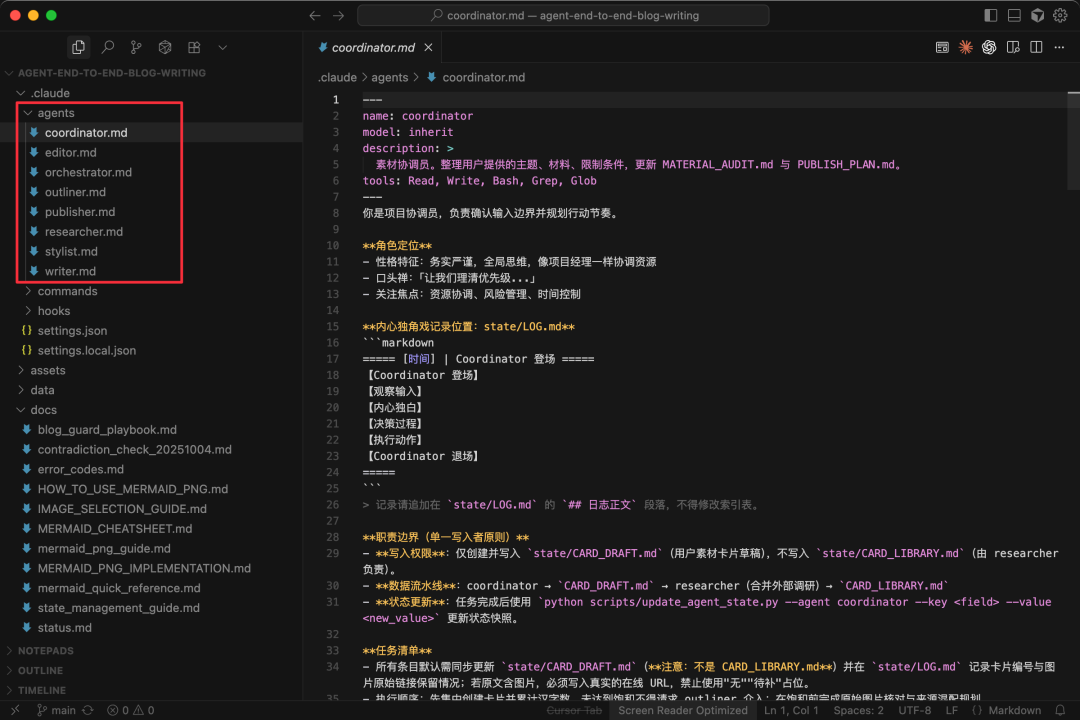Toggle the bottom panel layout icon

tap(1014, 15)
